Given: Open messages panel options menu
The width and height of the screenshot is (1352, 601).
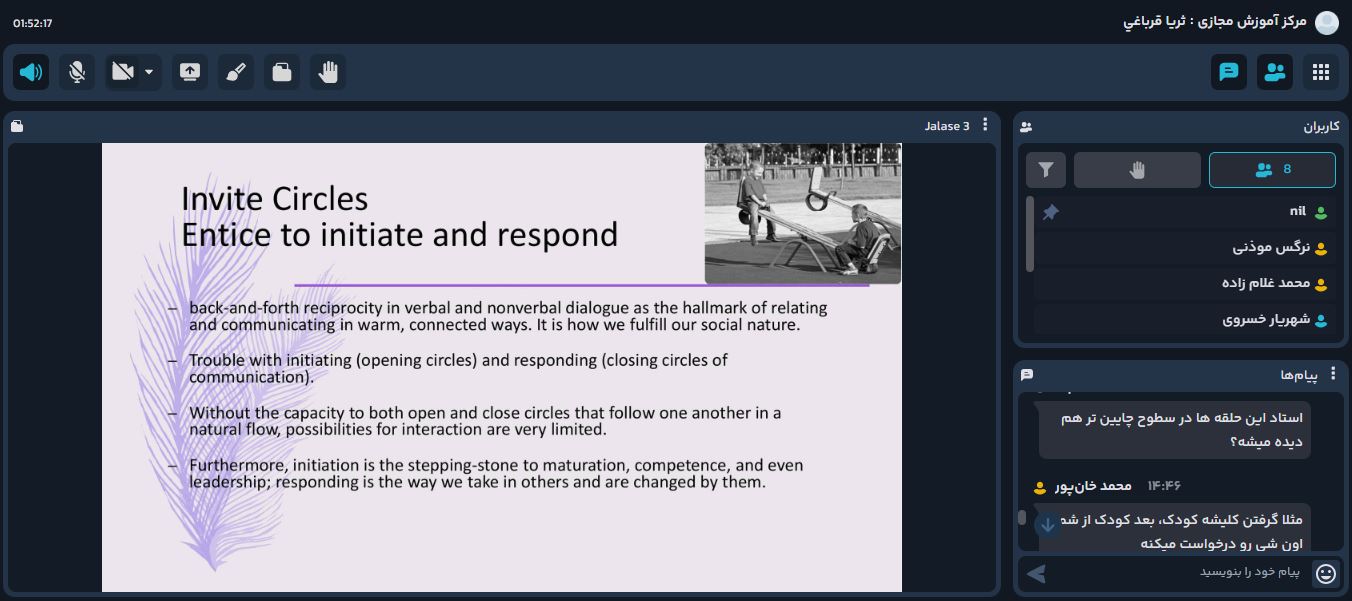Looking at the screenshot, I should [x=1333, y=374].
